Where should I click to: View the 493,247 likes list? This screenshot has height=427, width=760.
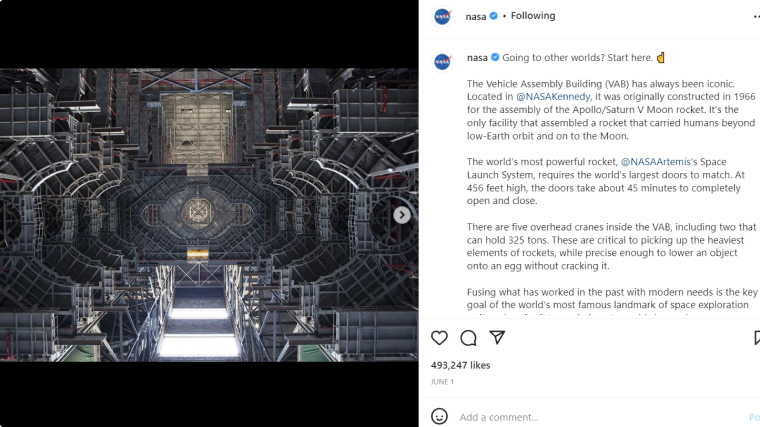click(x=460, y=365)
